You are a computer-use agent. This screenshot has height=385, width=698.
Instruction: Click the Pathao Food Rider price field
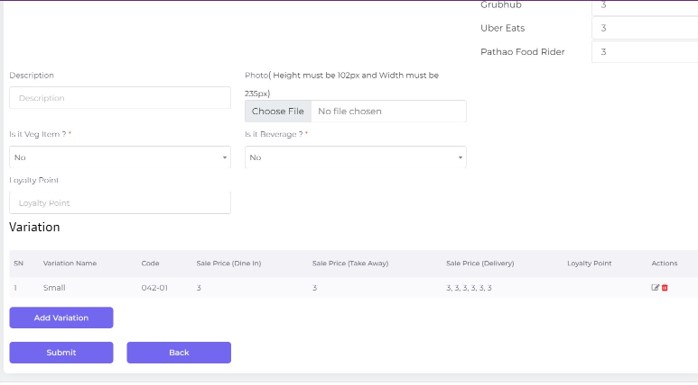(x=645, y=52)
